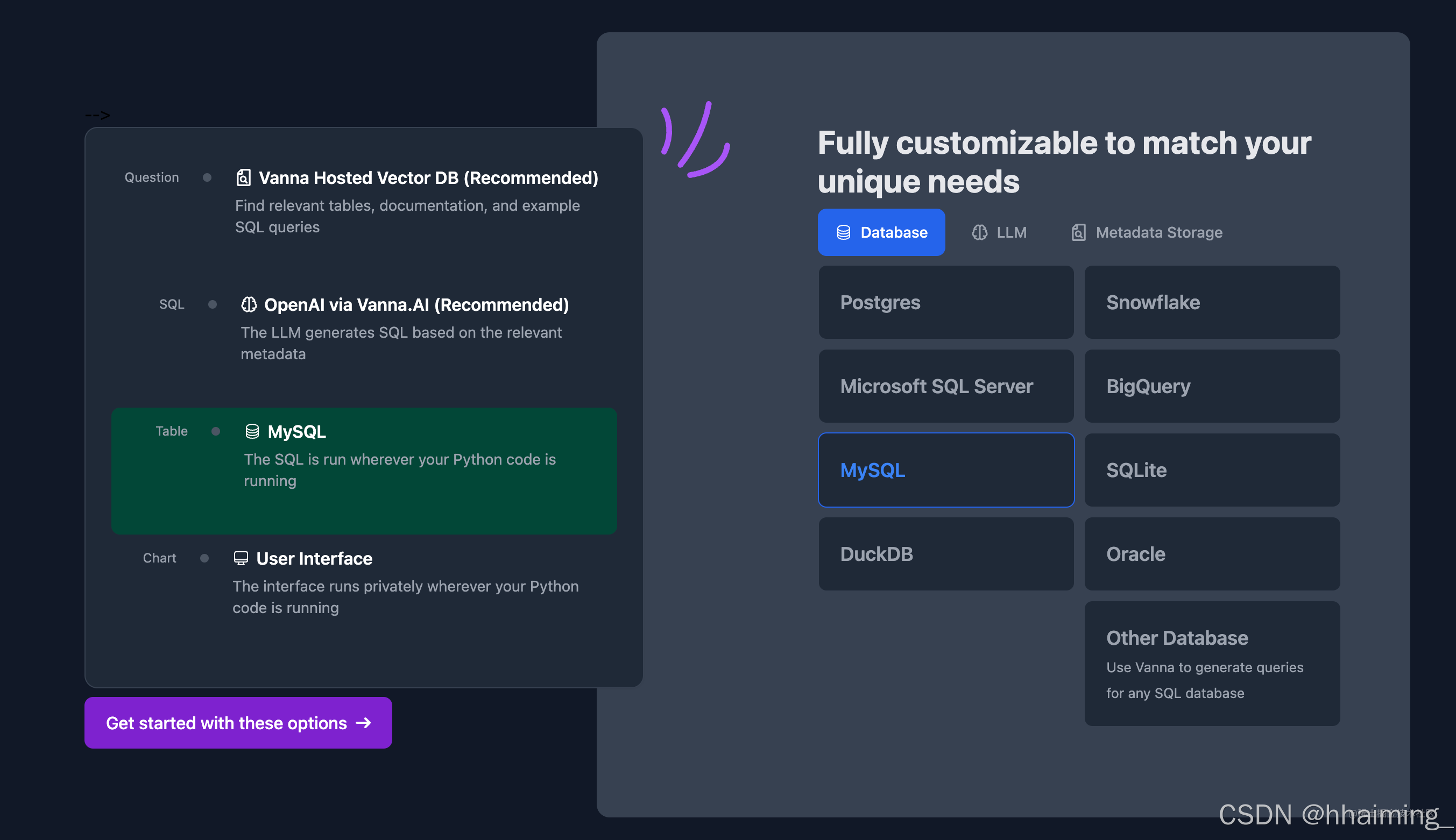Click the database icon beside the MySQL step
Screen dimensions: 1456x840
point(252,431)
